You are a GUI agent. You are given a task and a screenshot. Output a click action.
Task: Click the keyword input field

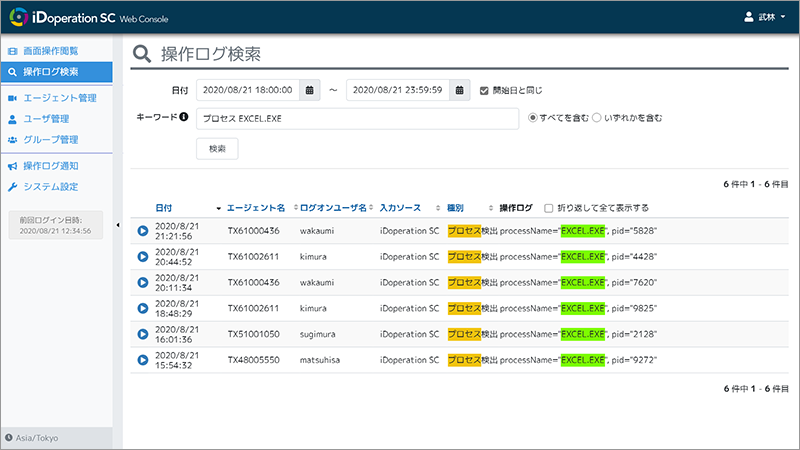click(358, 118)
